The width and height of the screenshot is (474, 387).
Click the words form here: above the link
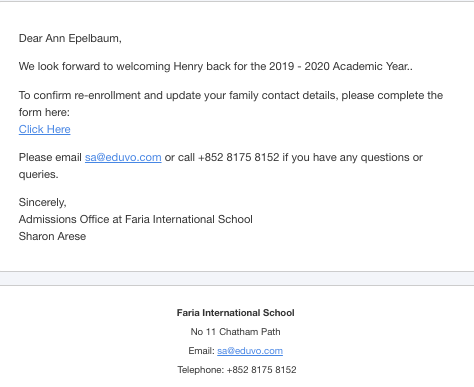pyautogui.click(x=44, y=112)
